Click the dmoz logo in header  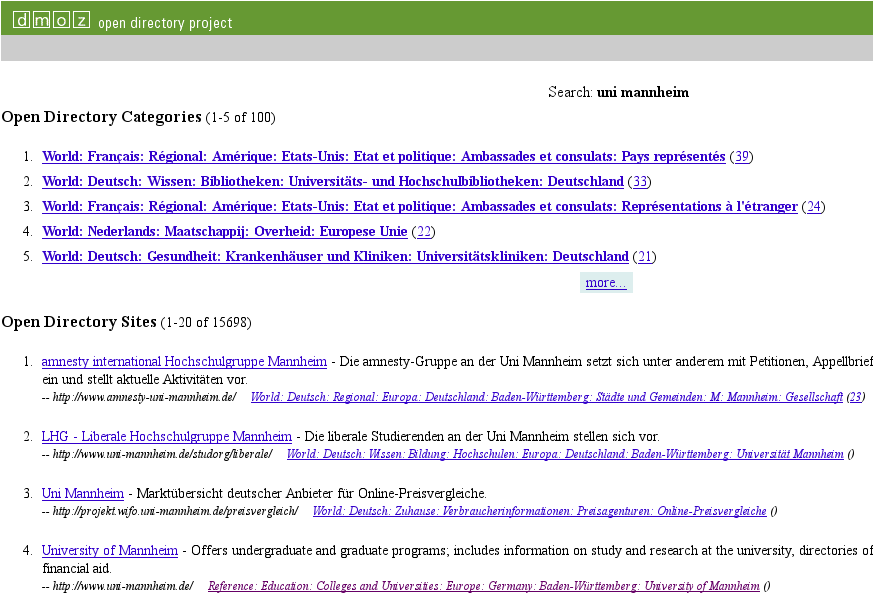click(x=51, y=20)
